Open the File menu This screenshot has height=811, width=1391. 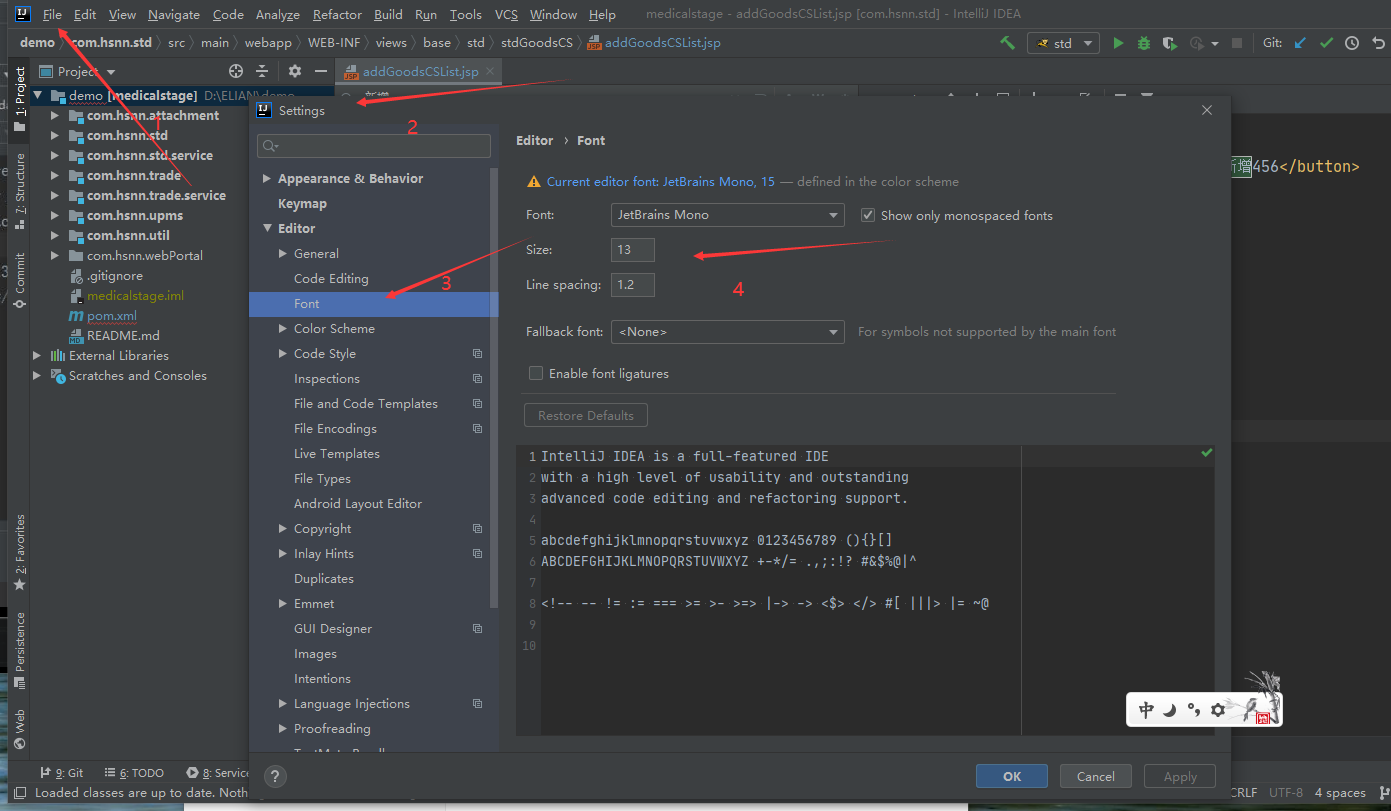(x=52, y=14)
